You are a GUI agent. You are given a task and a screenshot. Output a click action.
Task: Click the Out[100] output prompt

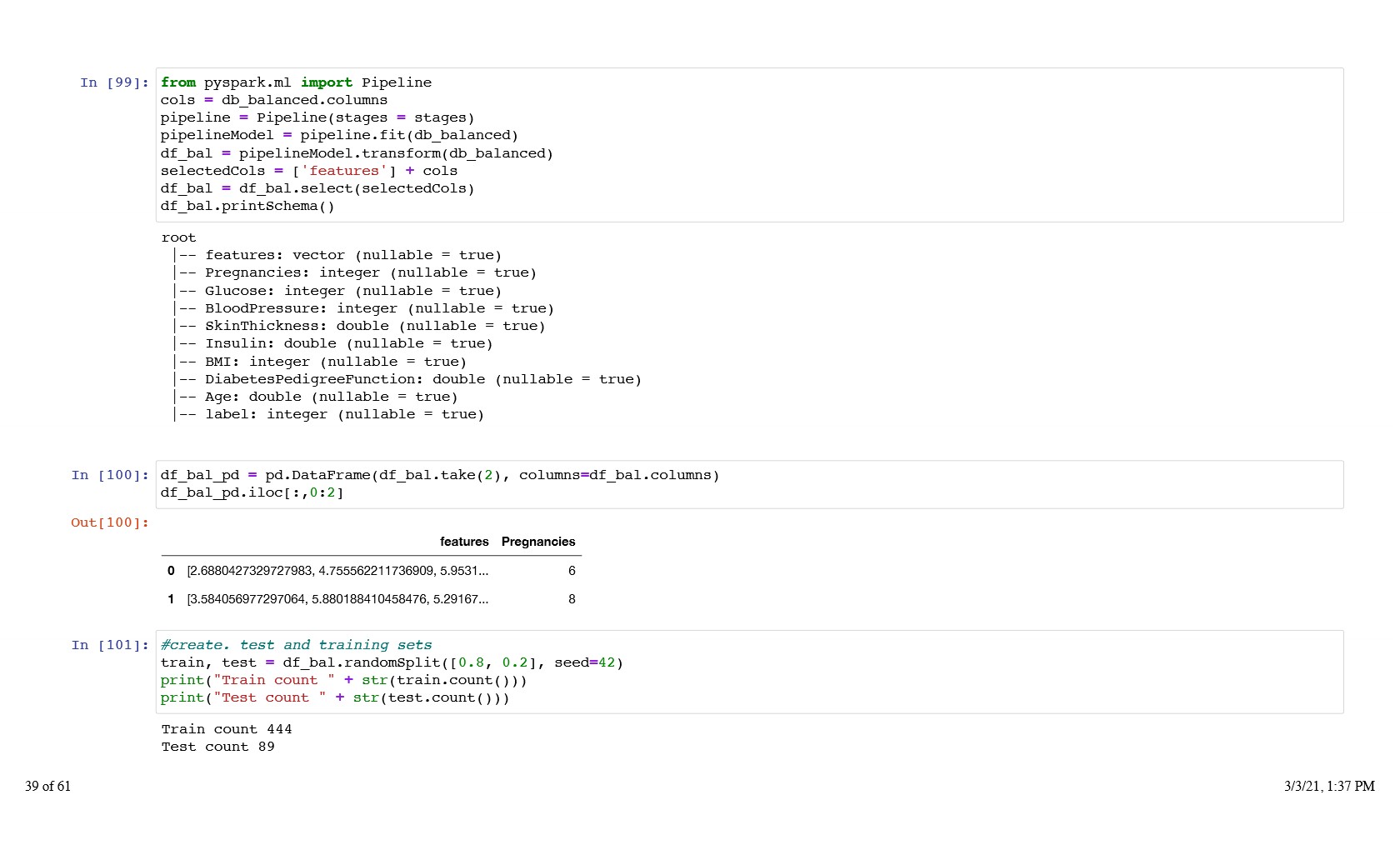pos(109,522)
